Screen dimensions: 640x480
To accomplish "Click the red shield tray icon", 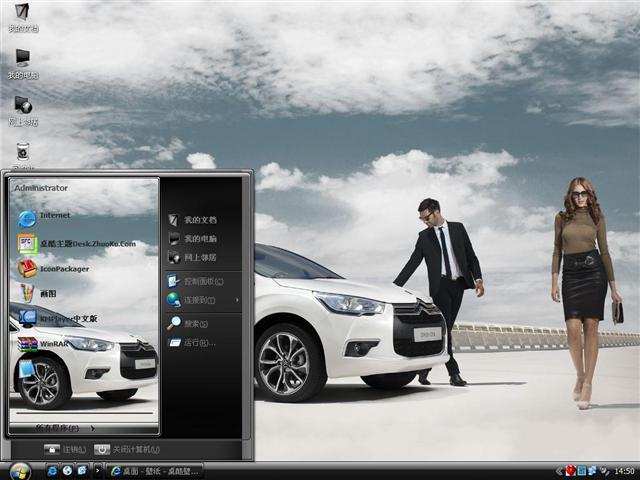I will pyautogui.click(x=571, y=471).
